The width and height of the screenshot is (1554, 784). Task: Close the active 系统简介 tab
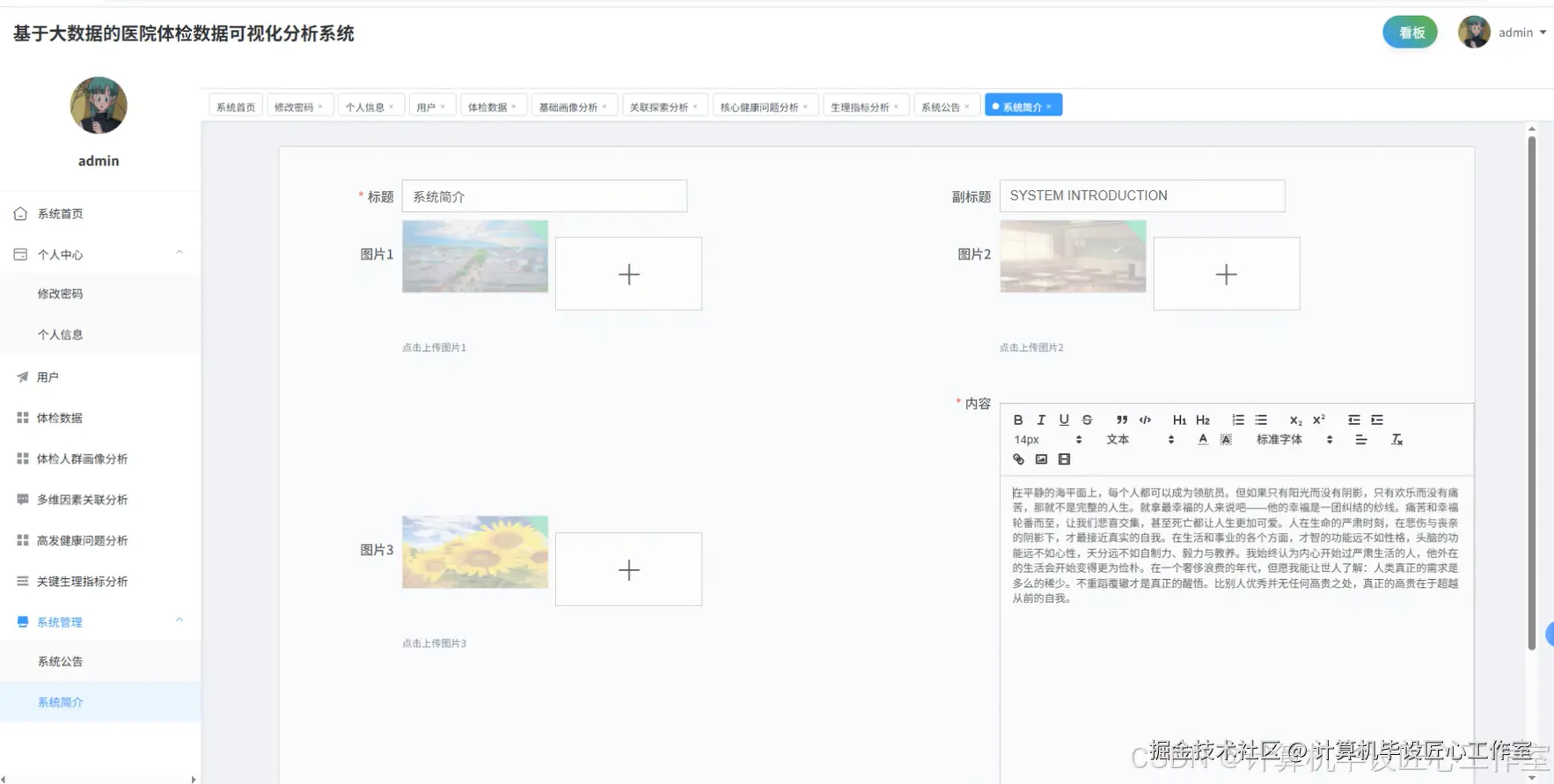pos(1049,106)
